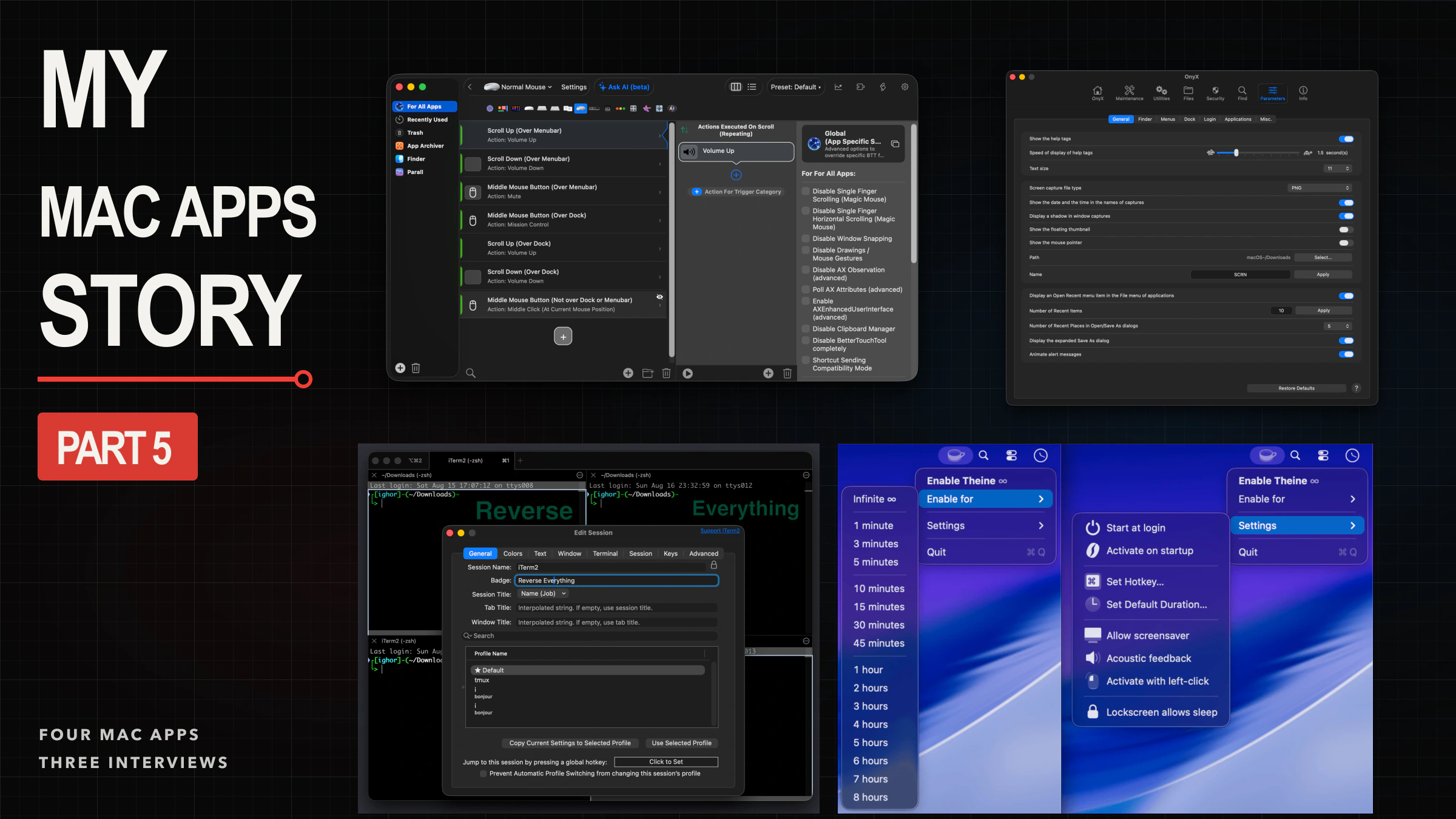The image size is (1456, 819).
Task: Click BetterTouchTool play button at the bottom
Action: coord(687,374)
